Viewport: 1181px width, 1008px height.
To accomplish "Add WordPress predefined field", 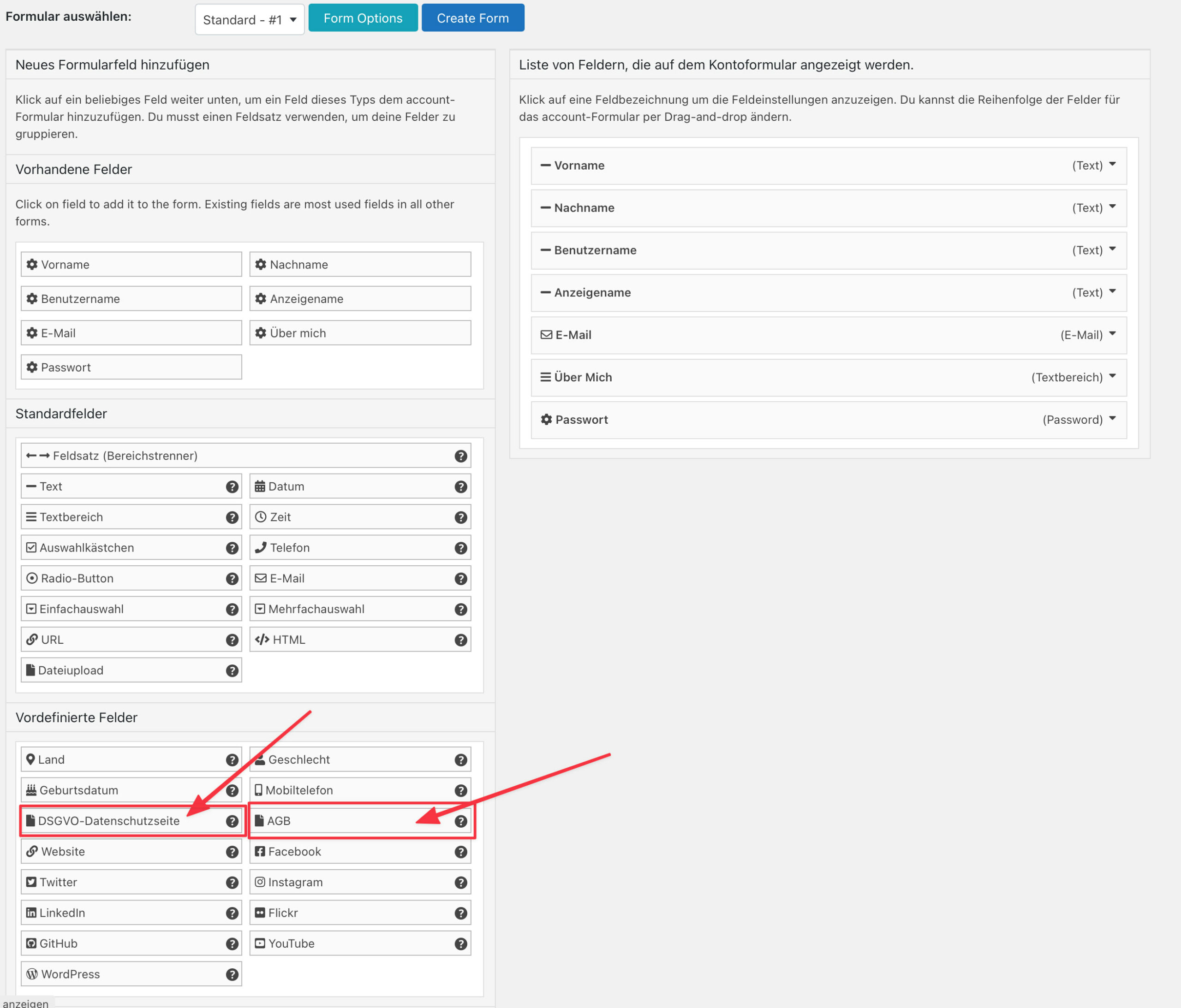I will point(131,974).
